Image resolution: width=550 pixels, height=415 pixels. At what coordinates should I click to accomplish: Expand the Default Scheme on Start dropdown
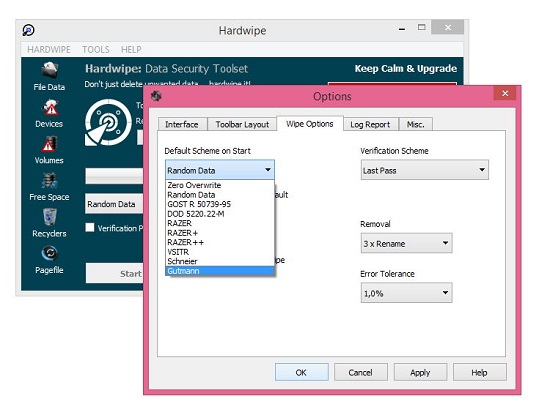click(x=220, y=170)
